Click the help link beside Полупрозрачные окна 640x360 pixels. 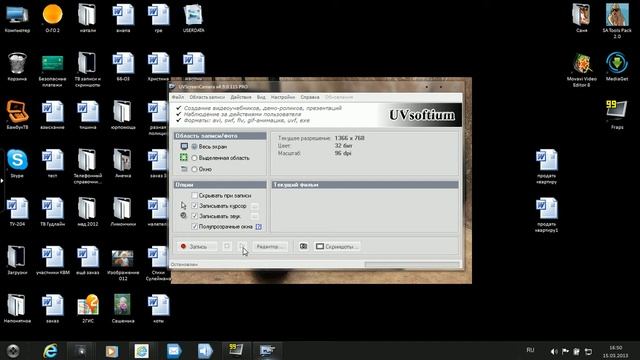[x=258, y=227]
